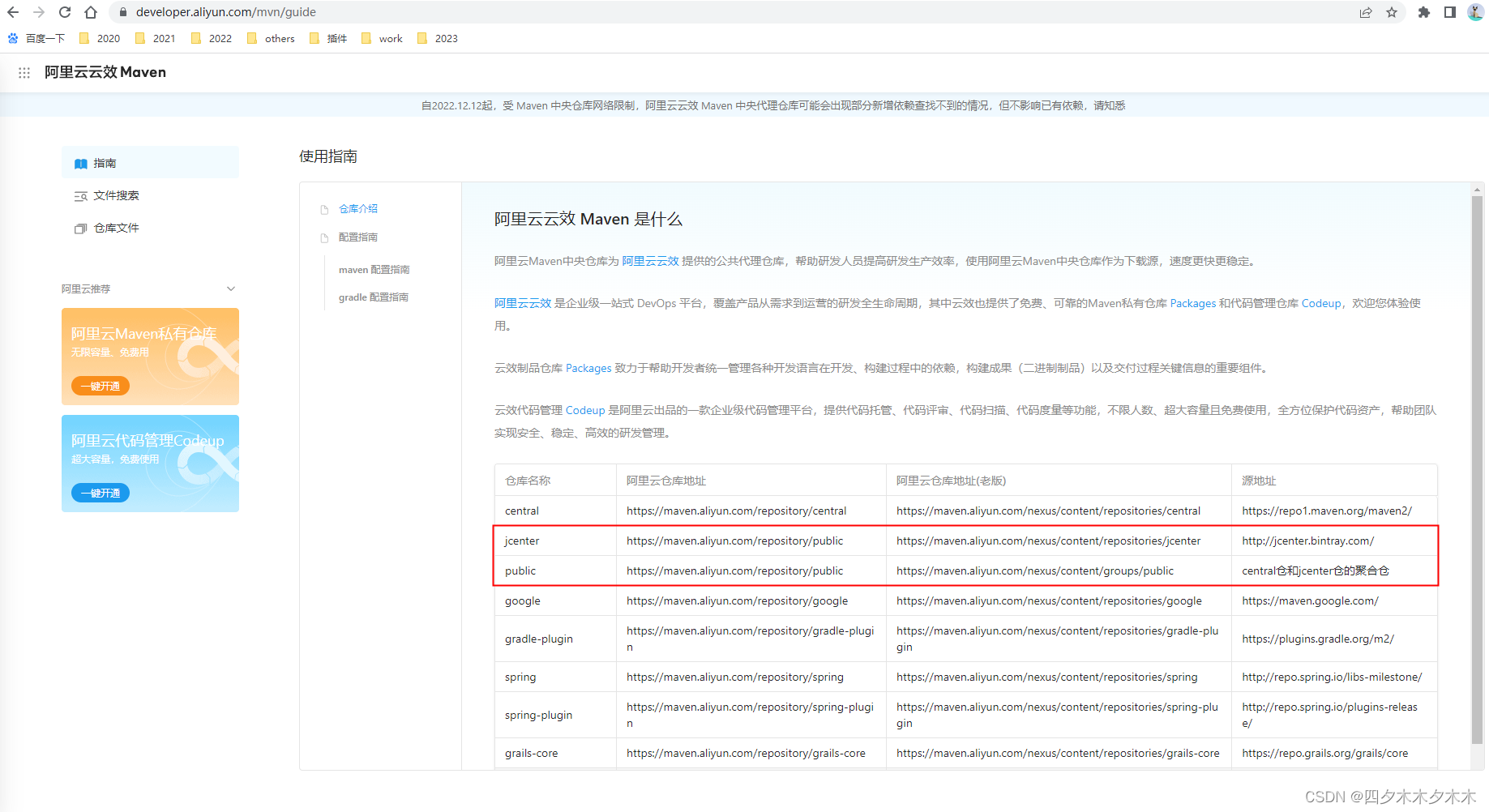Open the 2021 bookmark folder
The height and width of the screenshot is (812, 1489).
coord(156,38)
